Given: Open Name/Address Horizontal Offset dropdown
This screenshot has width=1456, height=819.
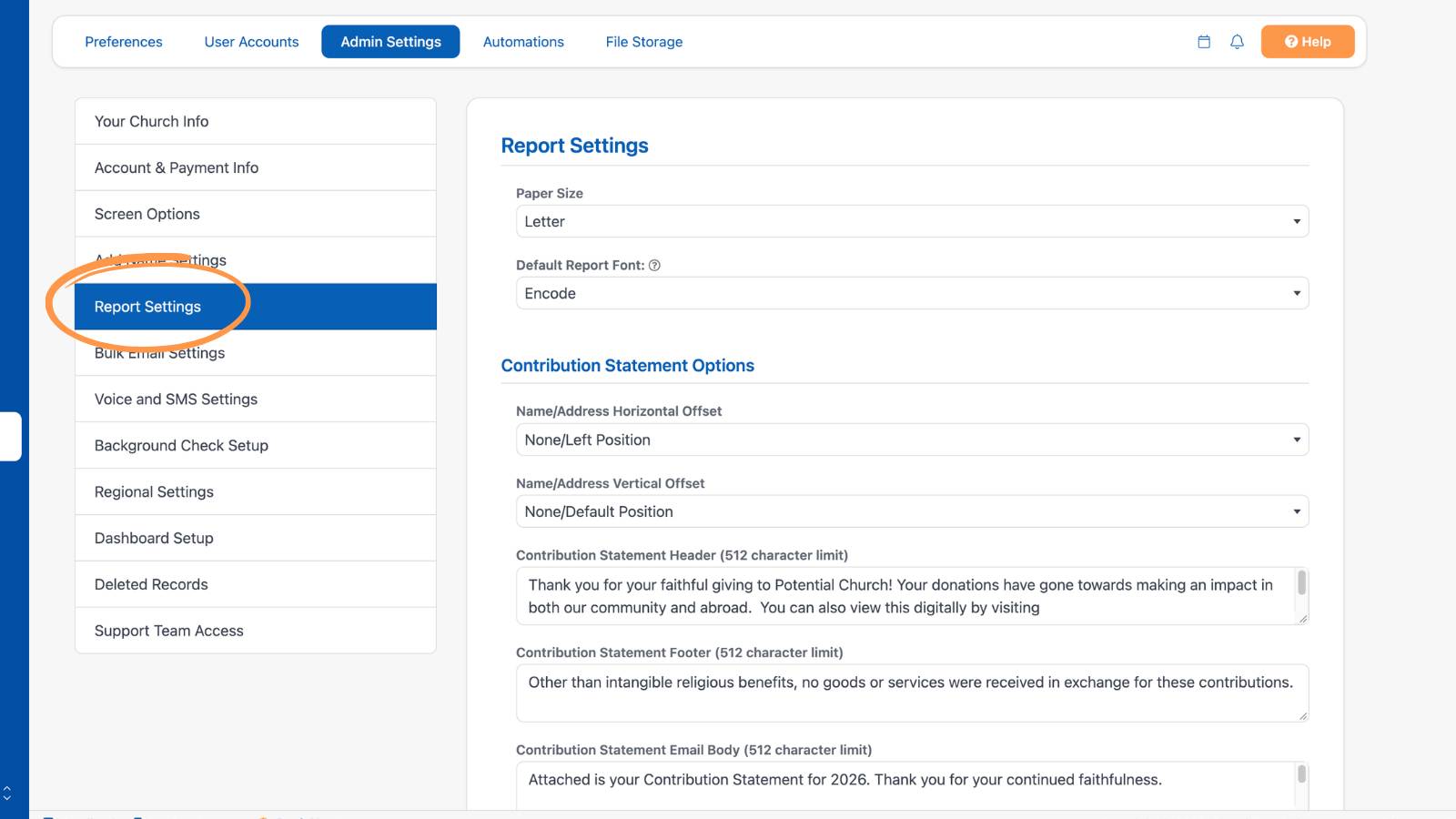Looking at the screenshot, I should (x=912, y=440).
